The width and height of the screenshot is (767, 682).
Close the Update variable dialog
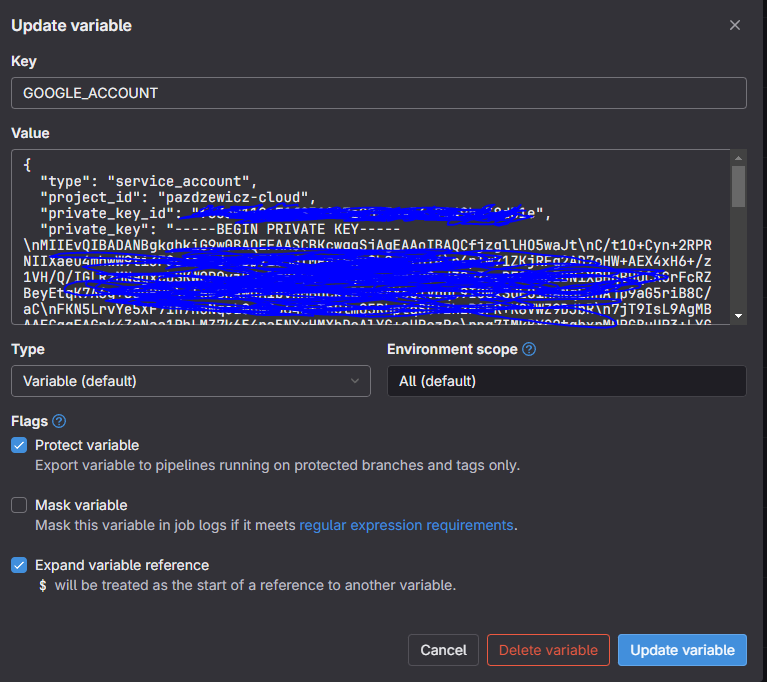pyautogui.click(x=735, y=25)
